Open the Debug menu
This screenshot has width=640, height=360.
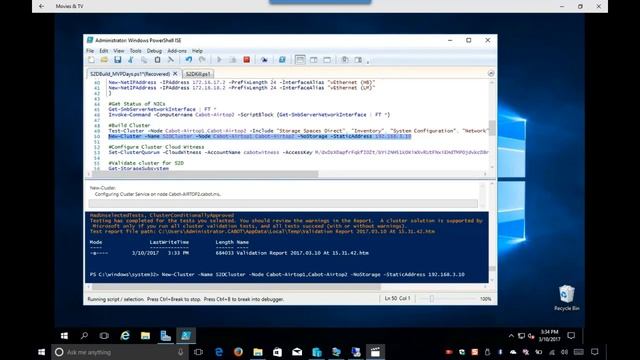point(154,51)
